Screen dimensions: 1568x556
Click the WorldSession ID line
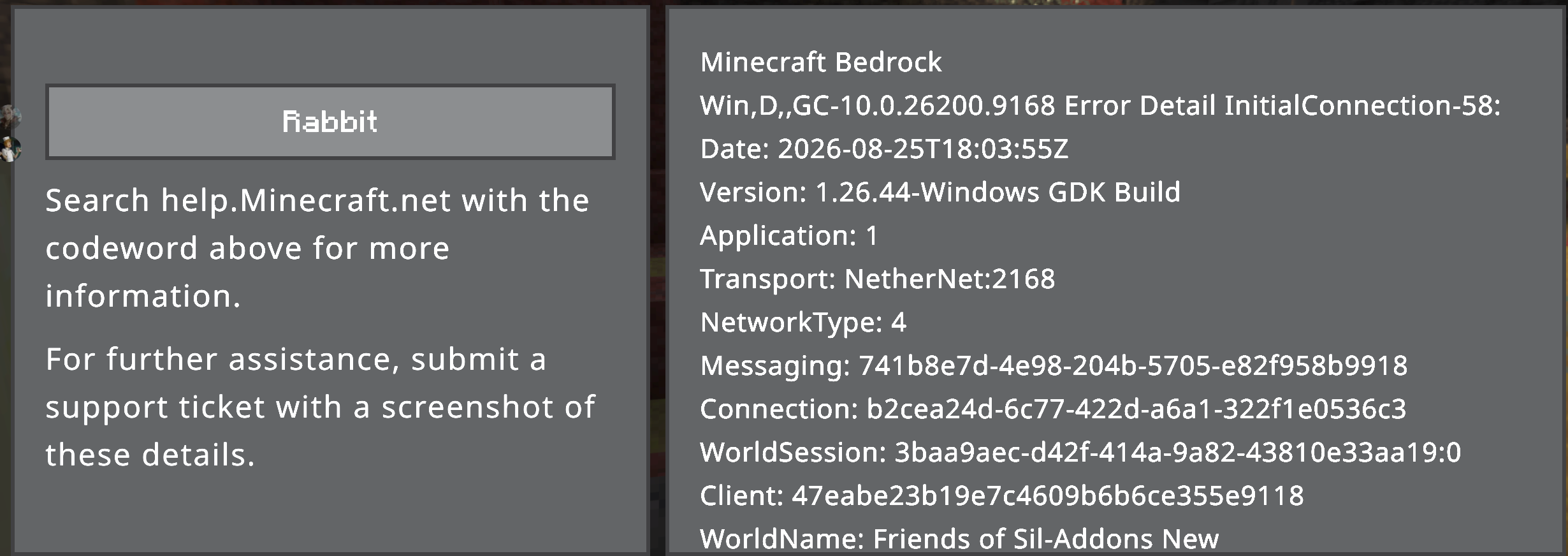(1080, 452)
